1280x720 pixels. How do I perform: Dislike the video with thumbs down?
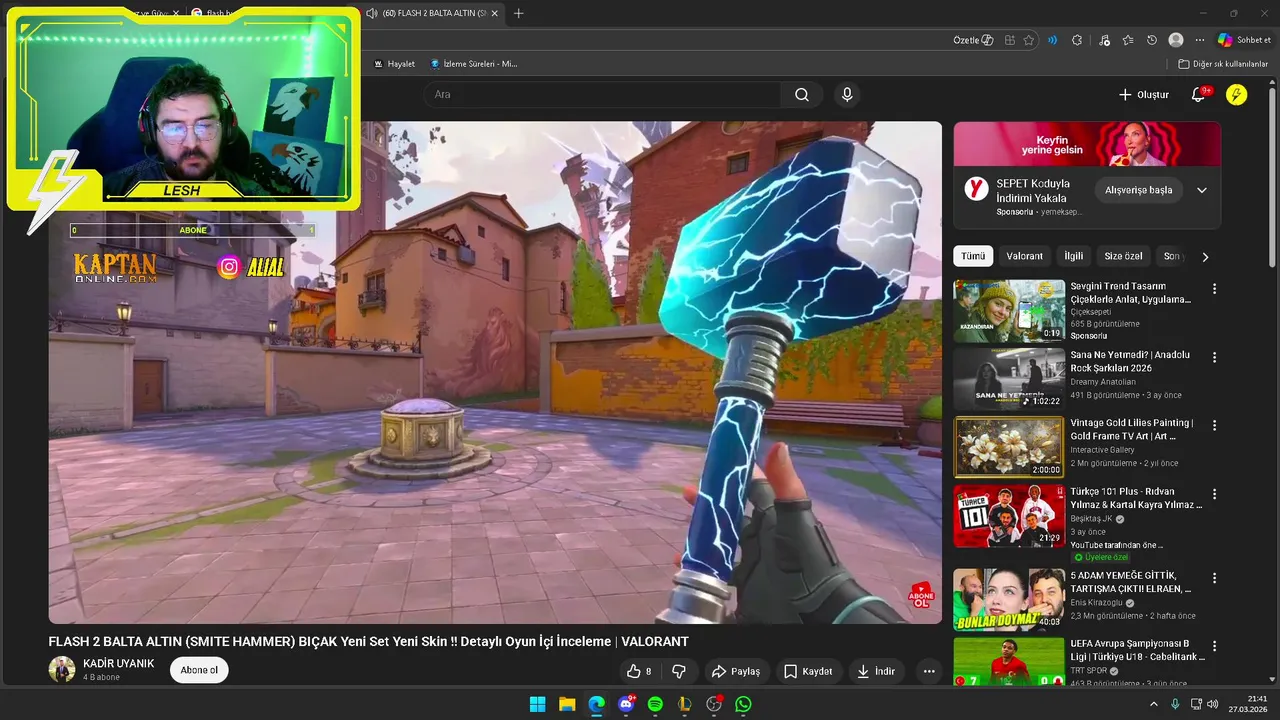pos(678,671)
